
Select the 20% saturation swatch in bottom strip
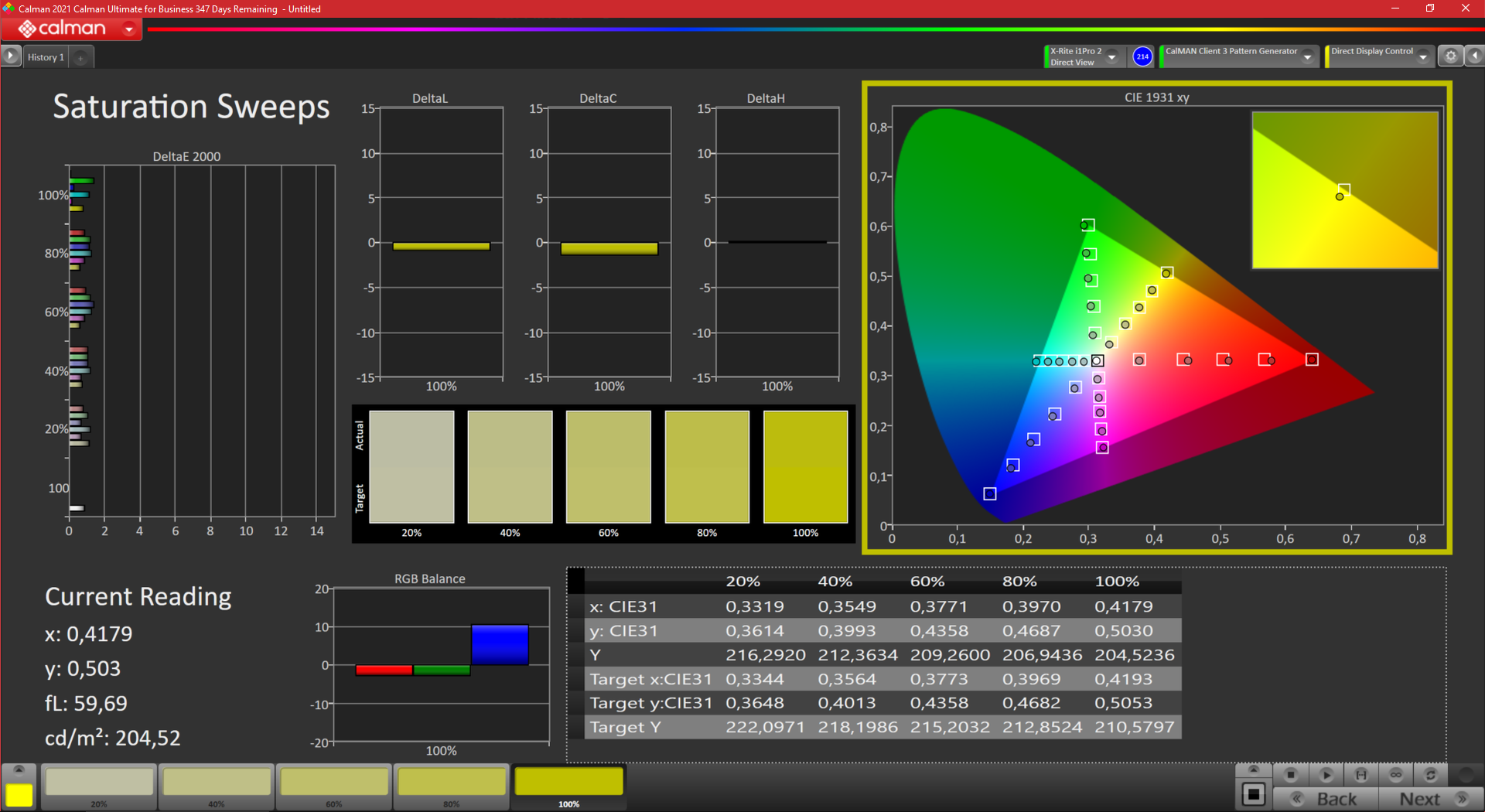click(99, 783)
